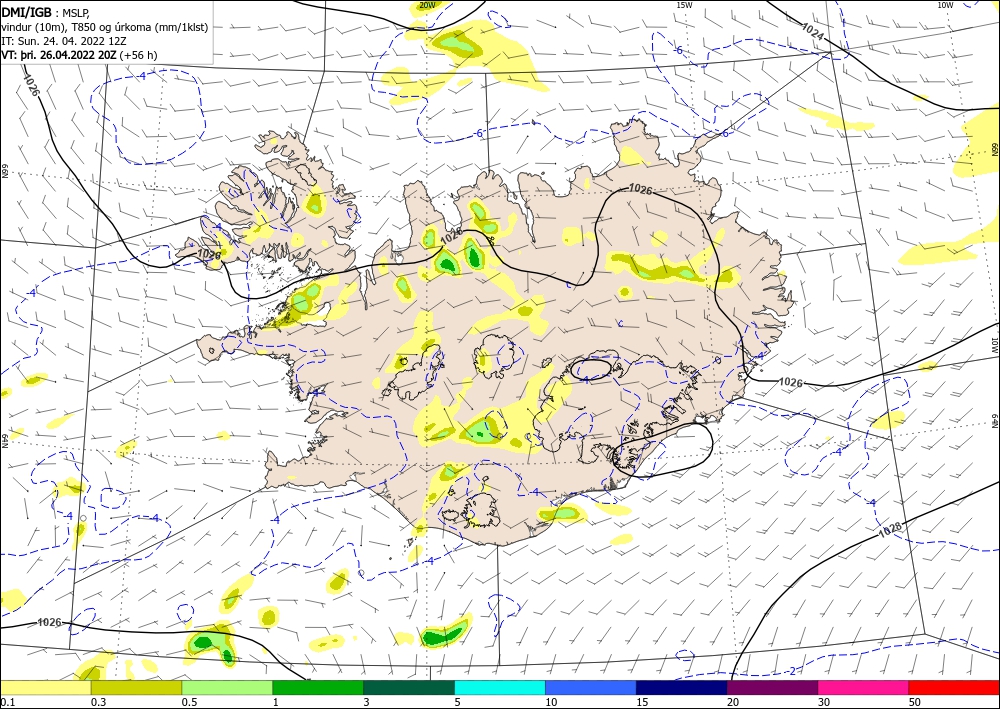Image resolution: width=1000 pixels, height=709 pixels.
Task: Select the 'VT: þri. 26.04.2022 20Z (+56 h)' line
Action: click(80, 55)
